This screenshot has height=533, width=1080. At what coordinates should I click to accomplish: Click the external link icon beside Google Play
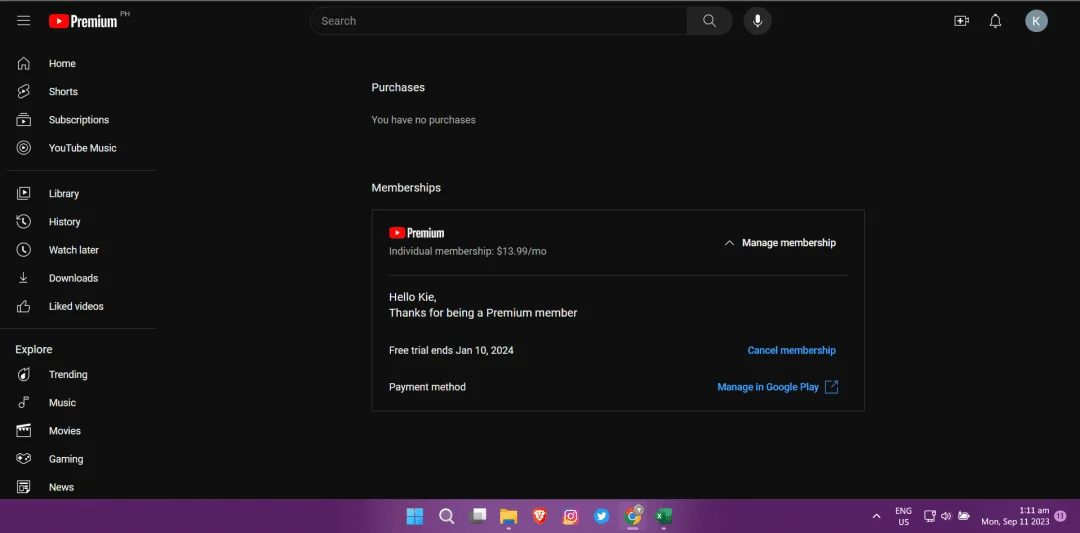tap(831, 387)
